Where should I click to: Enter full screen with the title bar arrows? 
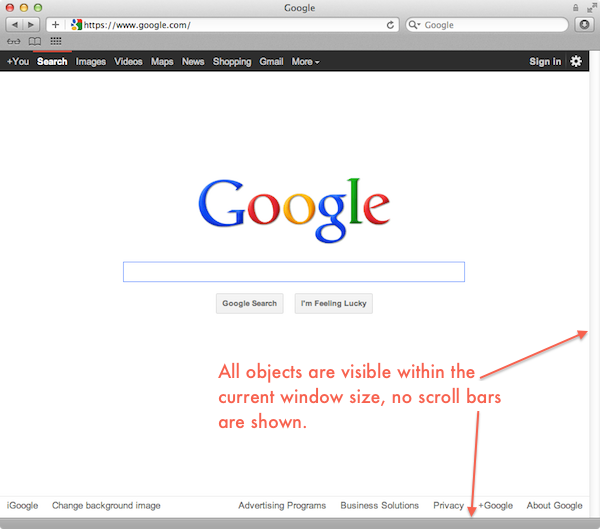tap(592, 8)
